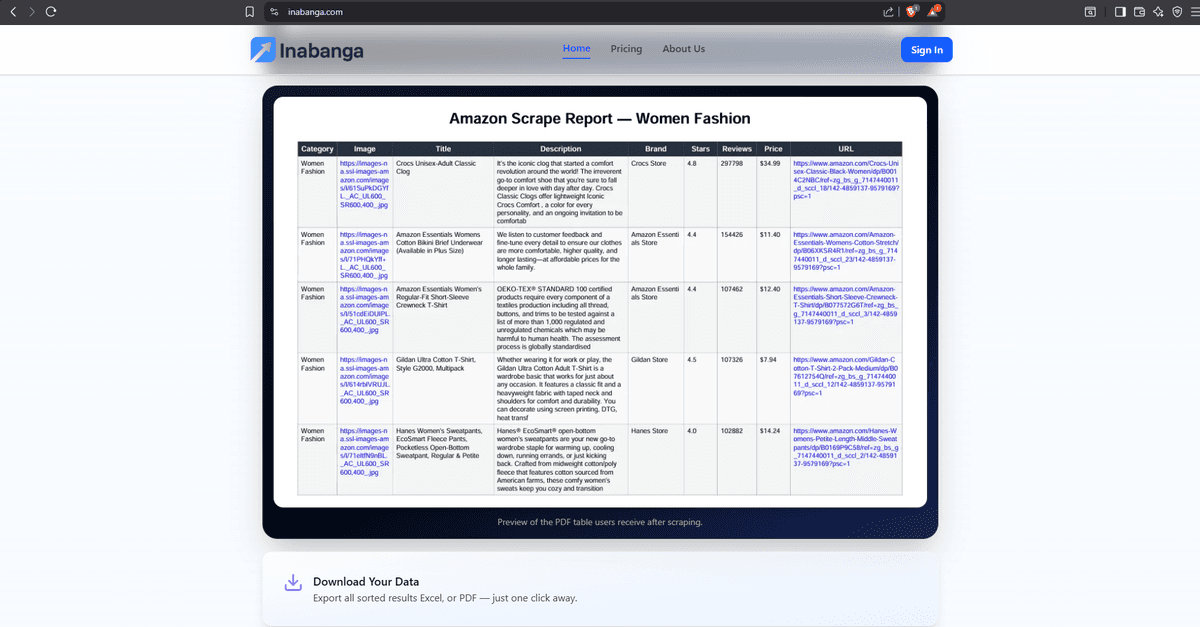Open the Brave Wallet icon
The image size is (1200, 627).
point(1140,10)
